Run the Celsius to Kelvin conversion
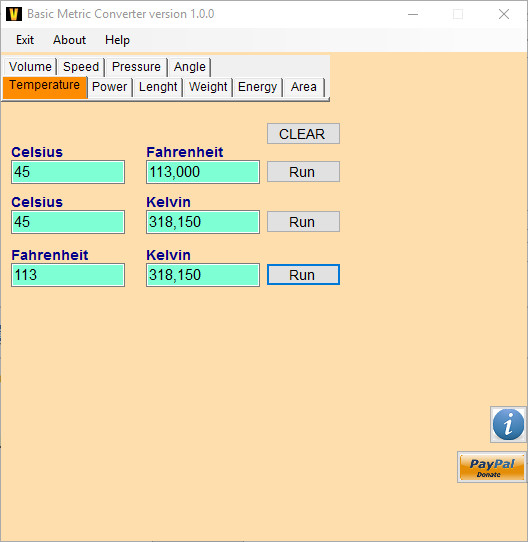The image size is (528, 542). point(303,222)
